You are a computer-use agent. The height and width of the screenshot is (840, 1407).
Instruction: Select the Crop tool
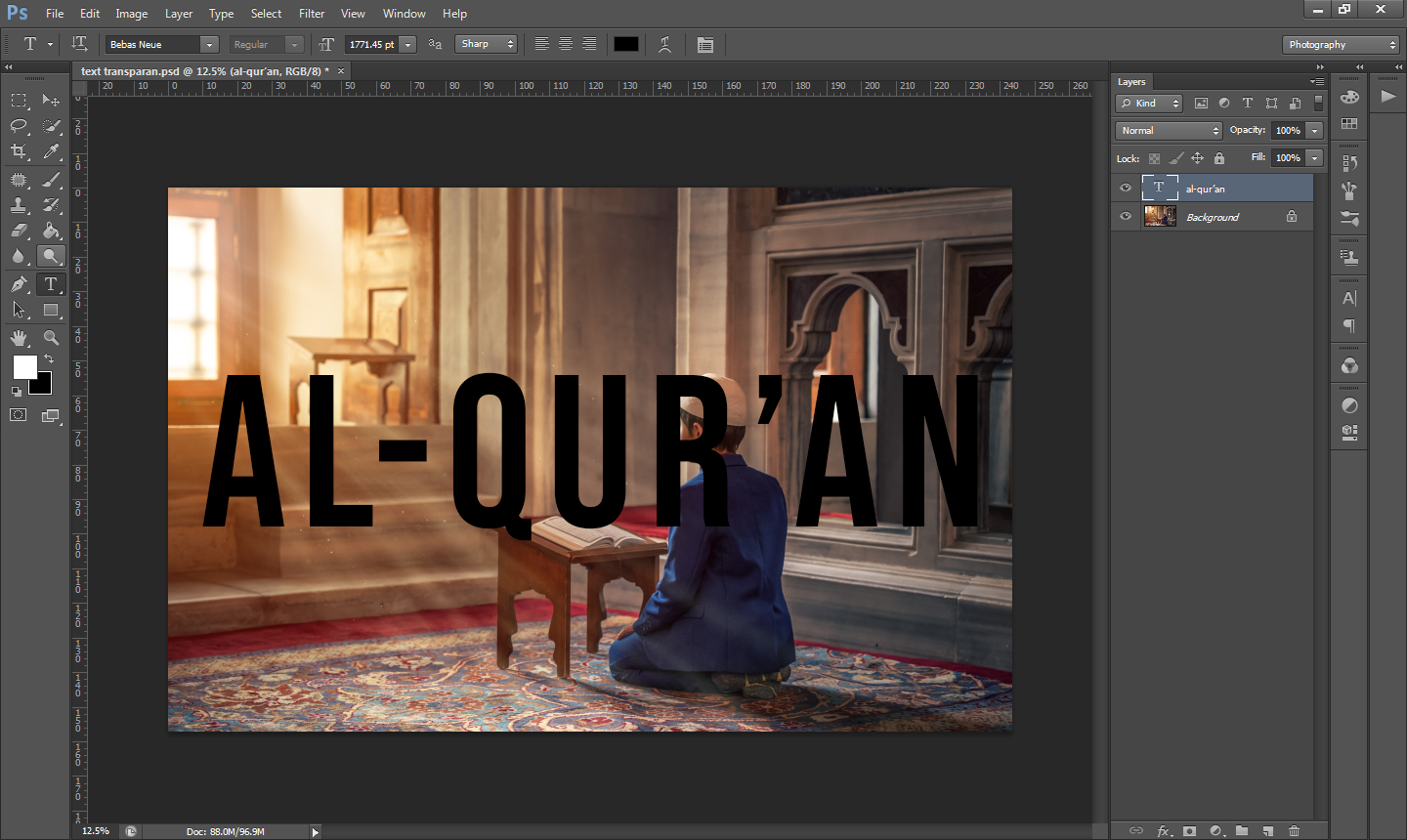coord(19,151)
